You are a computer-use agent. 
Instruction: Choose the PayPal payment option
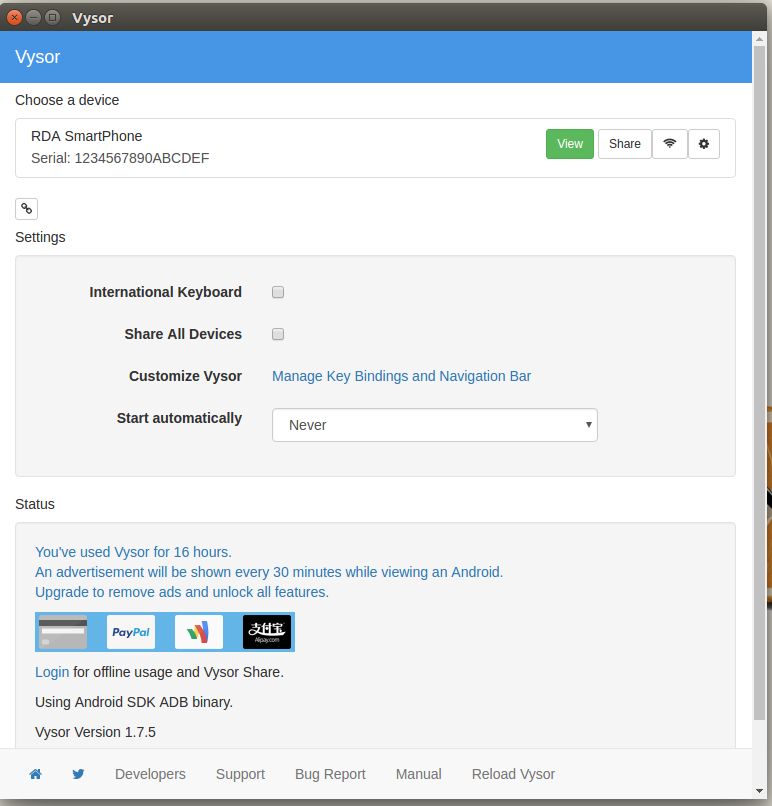[131, 632]
